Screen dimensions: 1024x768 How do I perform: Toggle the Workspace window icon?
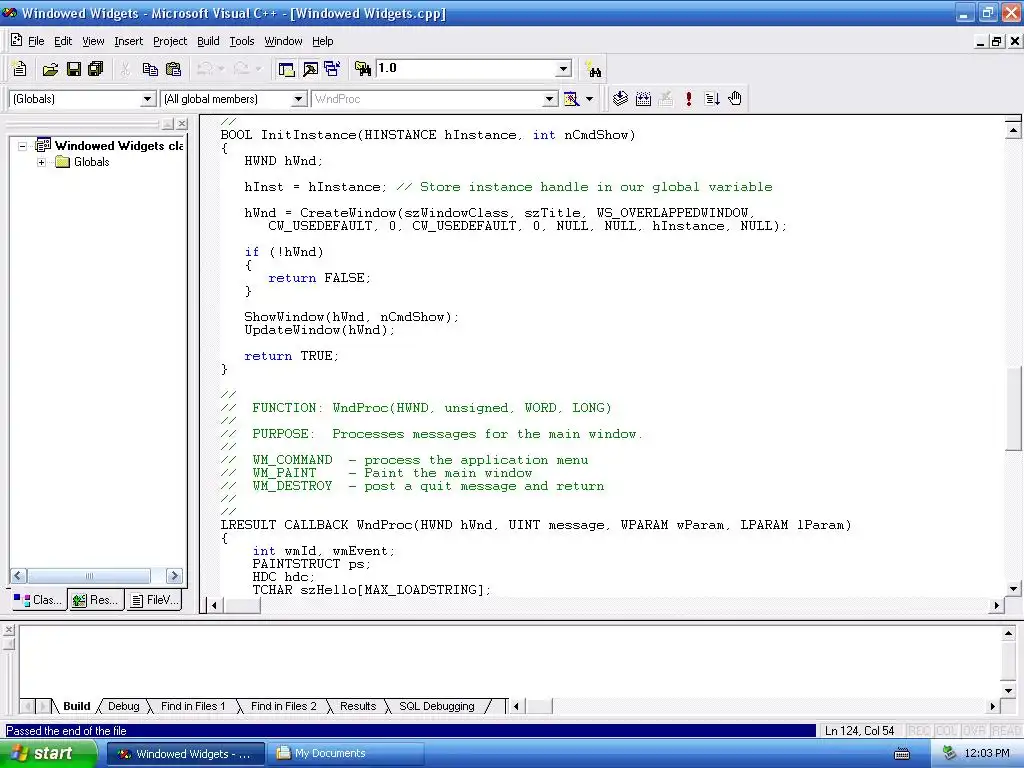click(x=286, y=69)
